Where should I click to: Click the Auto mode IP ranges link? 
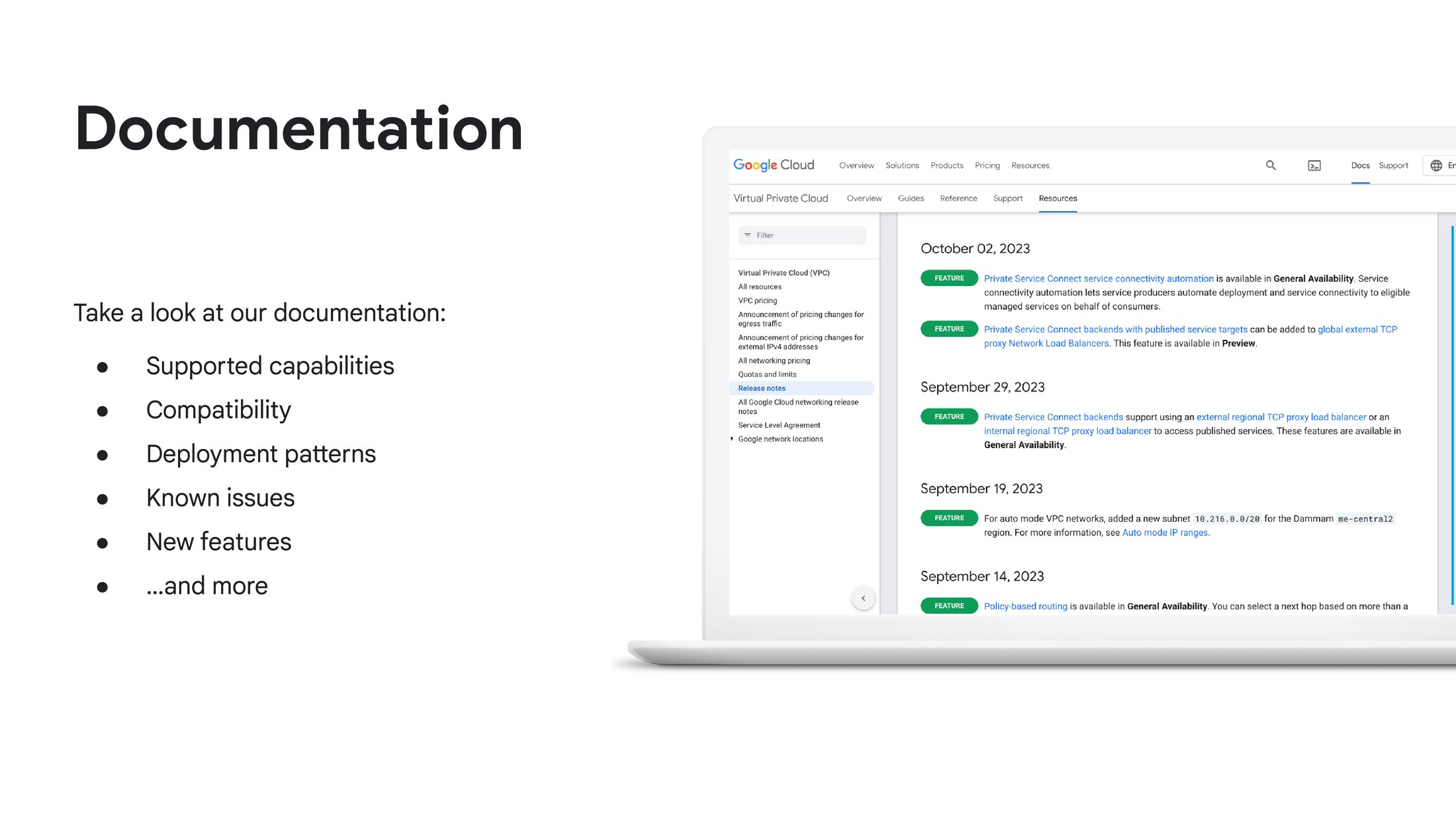coord(1165,532)
